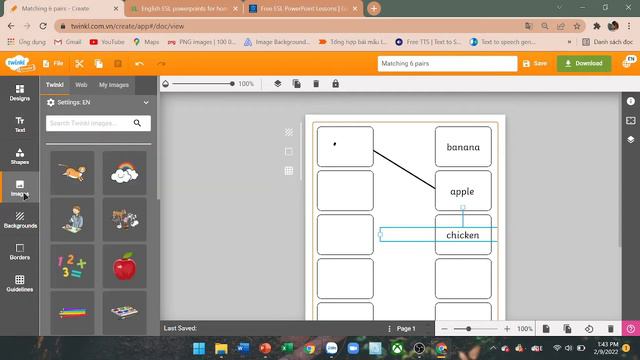Open the Text tool panel
The image size is (640, 360).
click(x=20, y=124)
